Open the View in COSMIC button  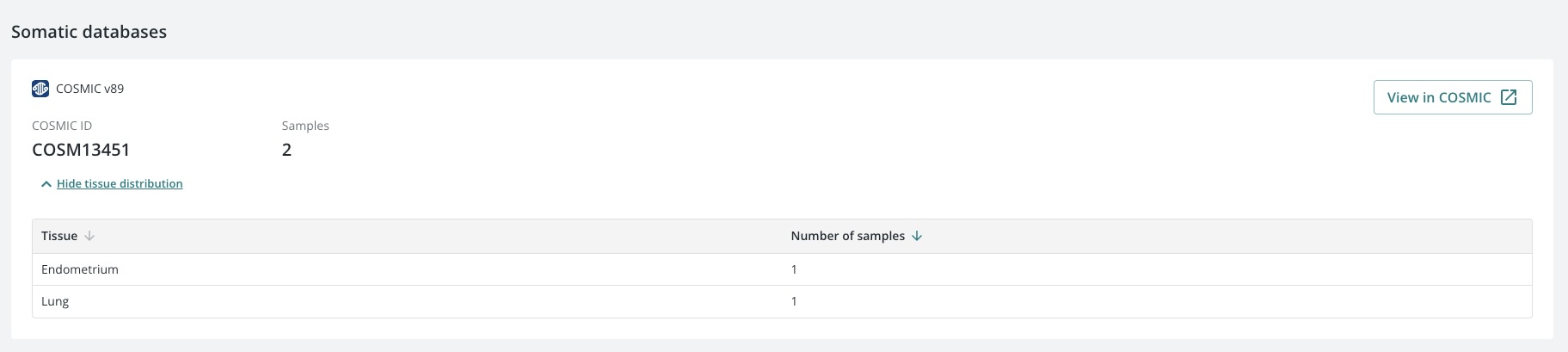pos(1452,97)
